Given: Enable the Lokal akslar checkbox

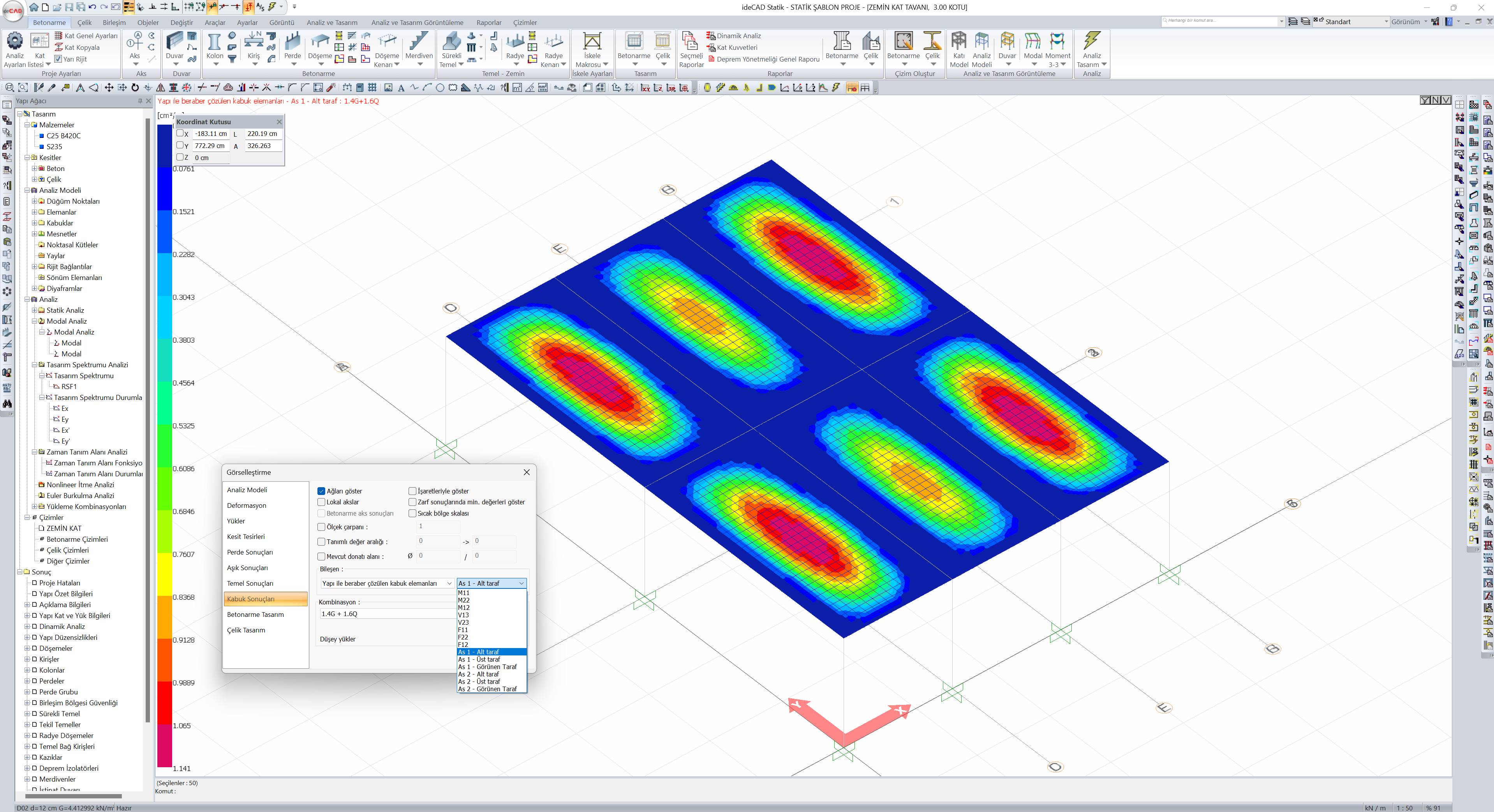Looking at the screenshot, I should pos(321,502).
